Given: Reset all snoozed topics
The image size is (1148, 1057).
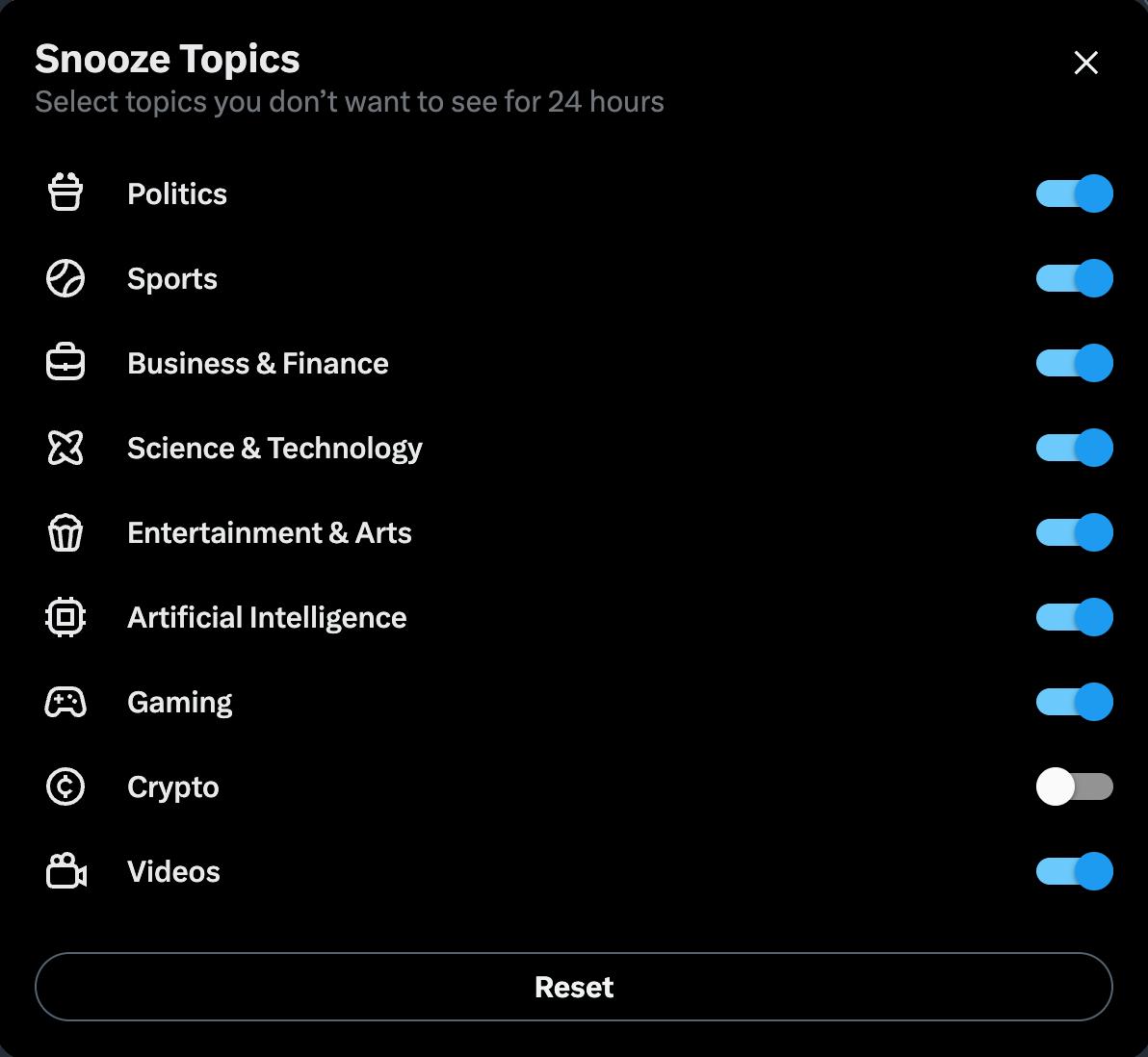Looking at the screenshot, I should click(x=574, y=987).
